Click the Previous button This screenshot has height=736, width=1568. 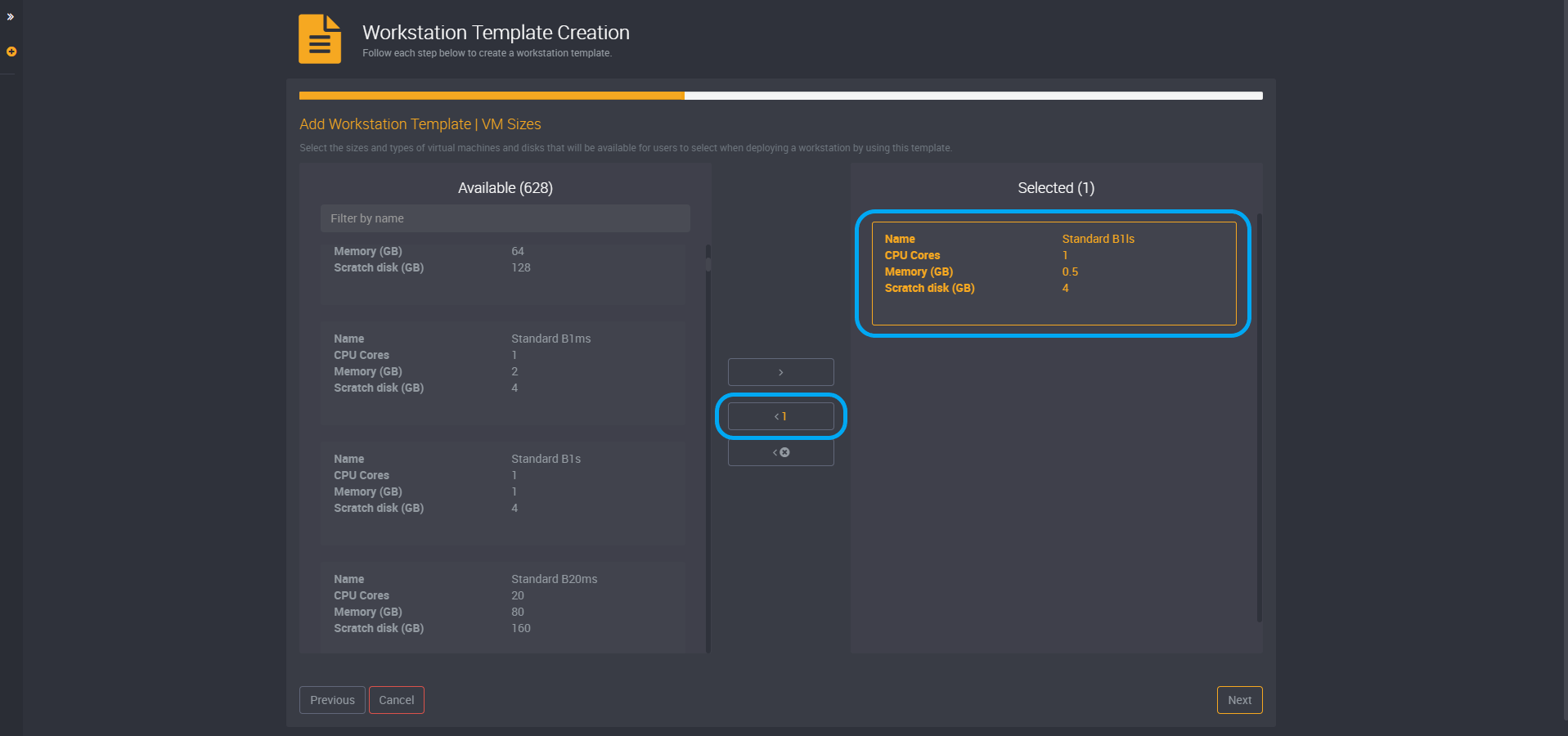coord(332,700)
